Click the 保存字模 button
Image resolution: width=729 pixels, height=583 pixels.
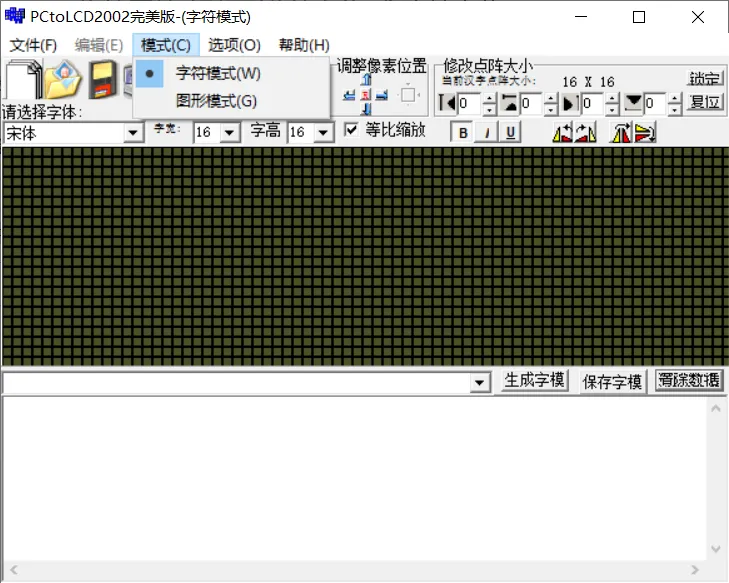tap(612, 382)
